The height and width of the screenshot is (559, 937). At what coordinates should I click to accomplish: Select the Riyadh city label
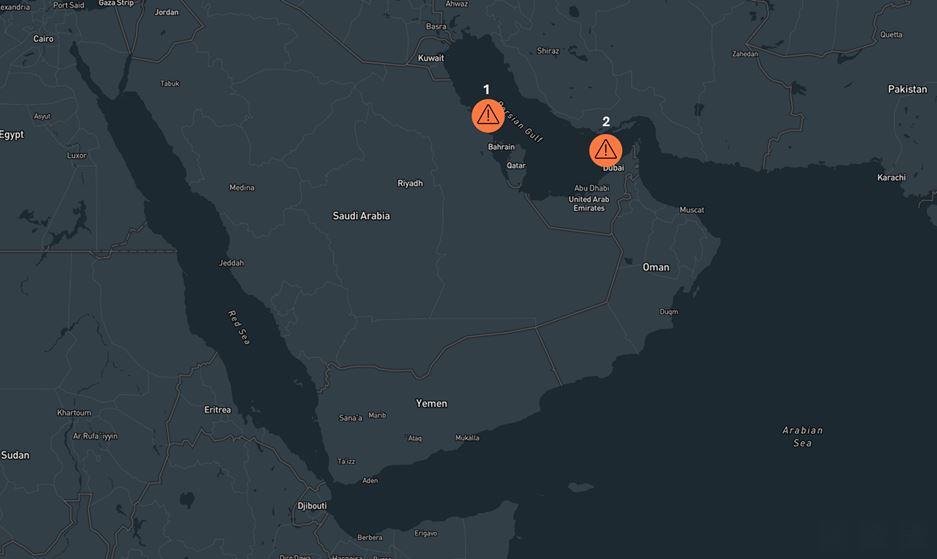[x=410, y=184]
